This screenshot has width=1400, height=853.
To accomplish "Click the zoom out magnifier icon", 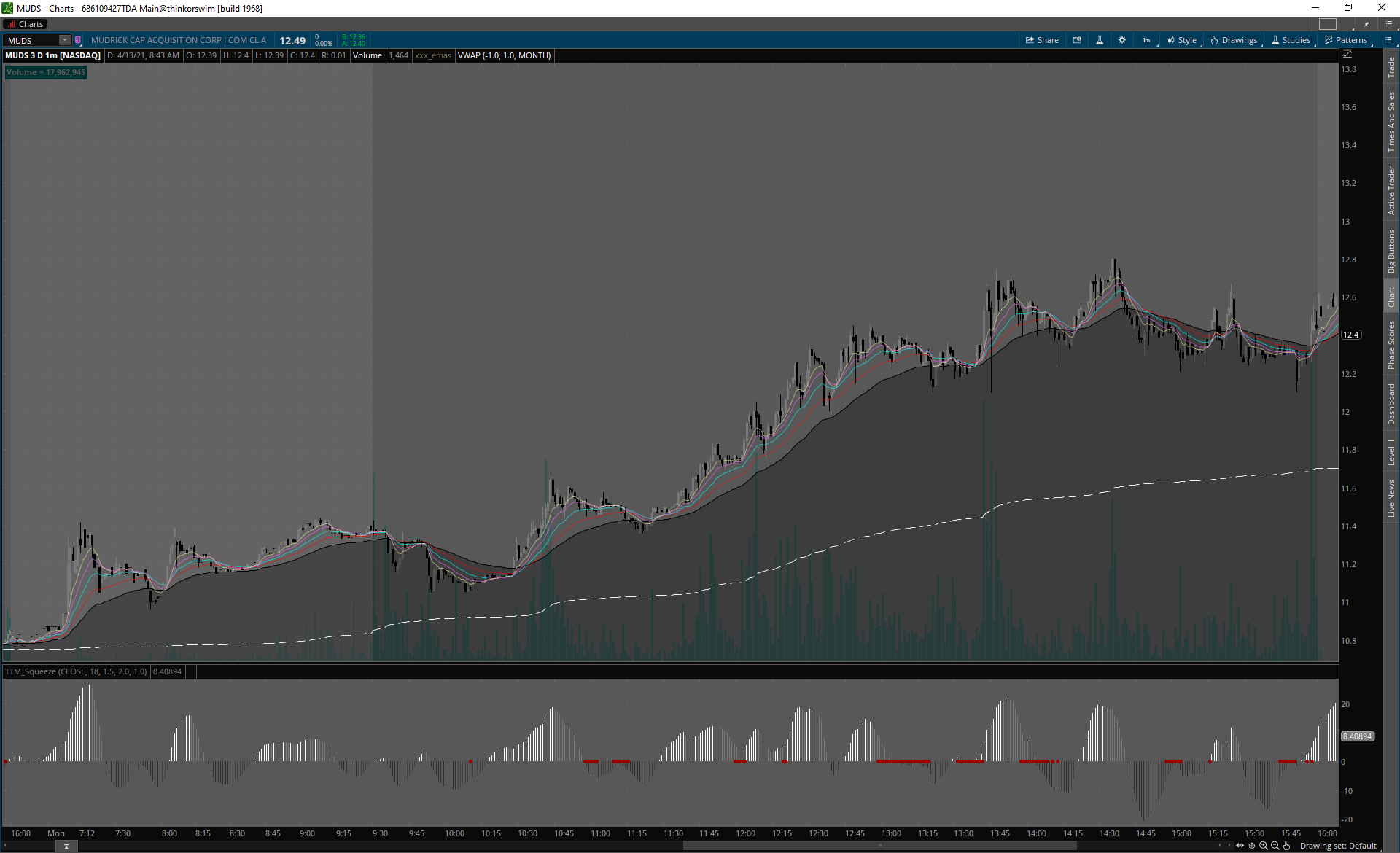I will coord(1275,846).
